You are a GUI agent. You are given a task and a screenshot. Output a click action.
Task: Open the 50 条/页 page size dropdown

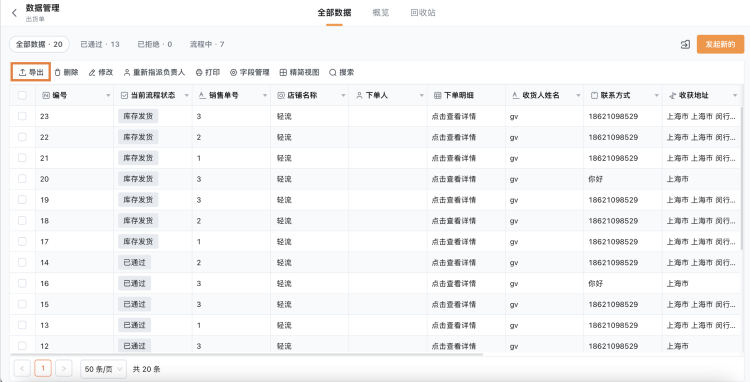point(103,369)
